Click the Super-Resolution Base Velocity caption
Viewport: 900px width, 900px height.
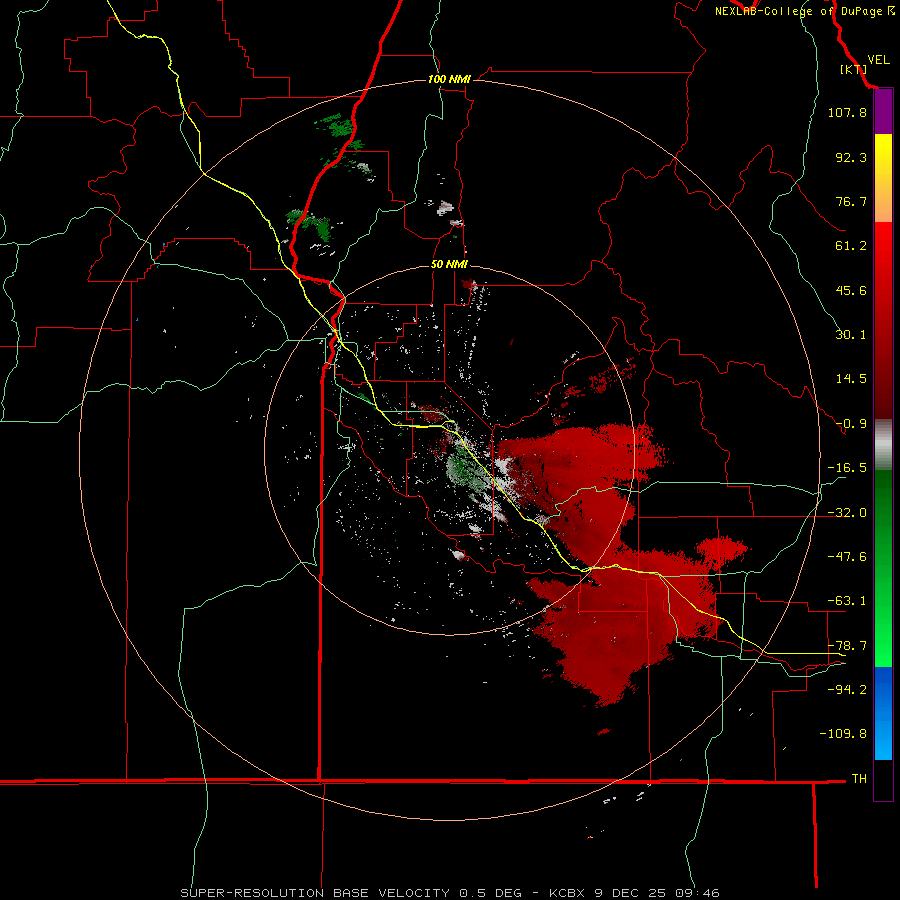click(450, 893)
